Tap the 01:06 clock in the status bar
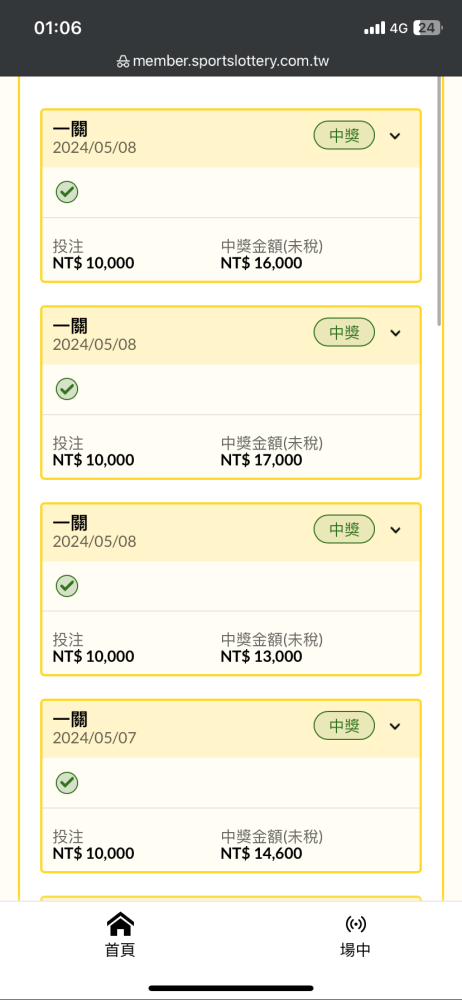 point(57,28)
